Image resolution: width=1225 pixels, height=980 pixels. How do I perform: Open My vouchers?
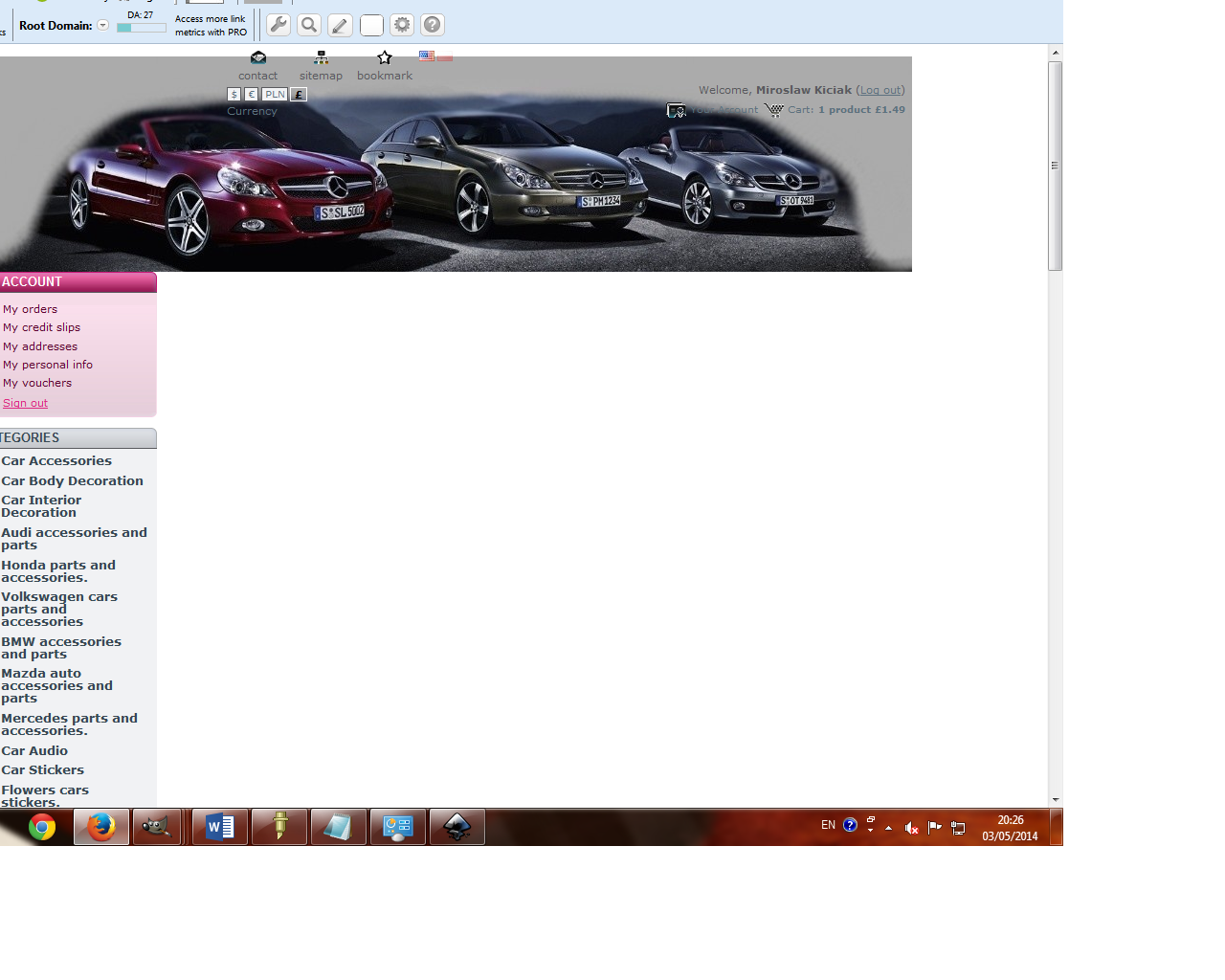pos(37,383)
